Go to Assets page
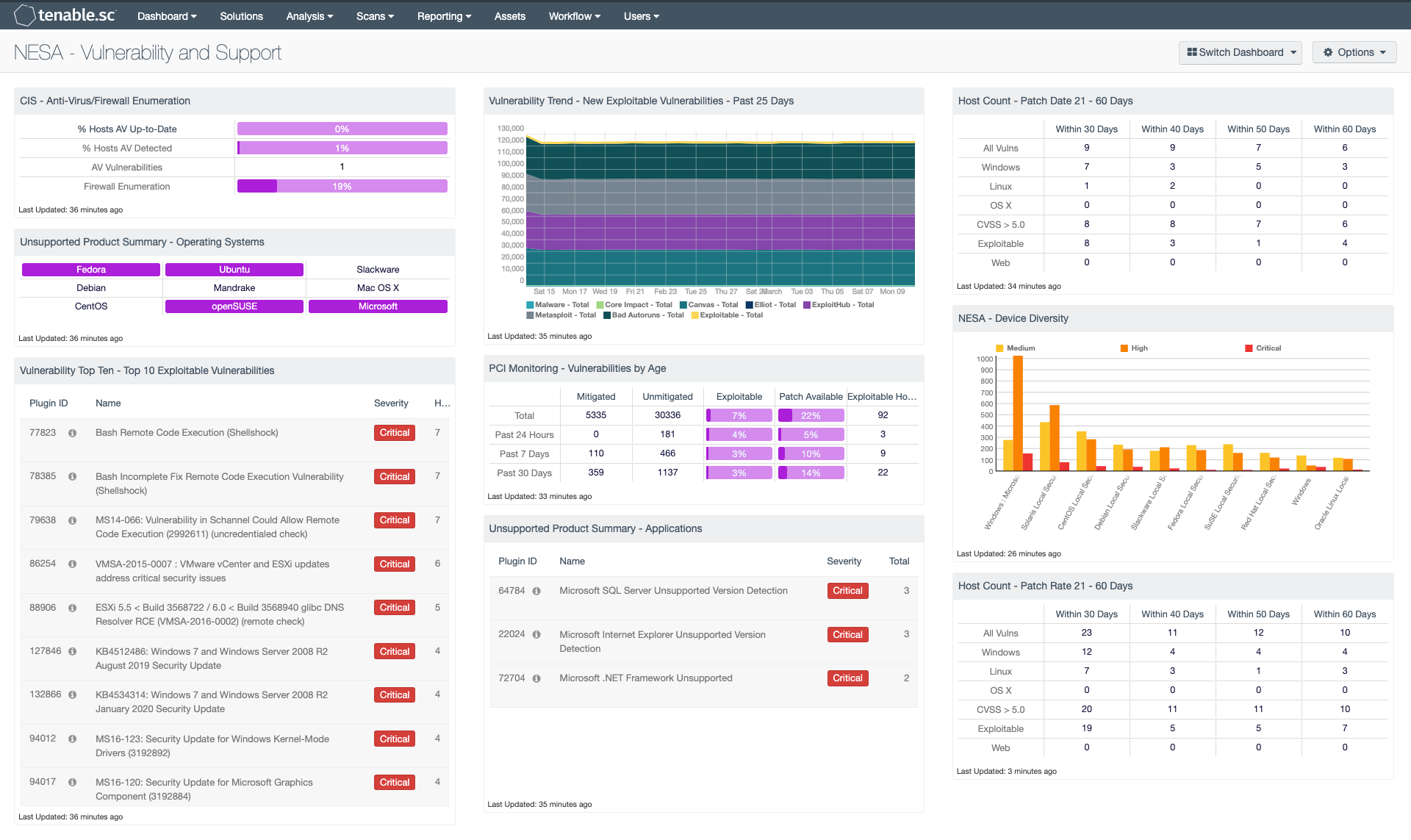The image size is (1411, 840). coord(509,16)
